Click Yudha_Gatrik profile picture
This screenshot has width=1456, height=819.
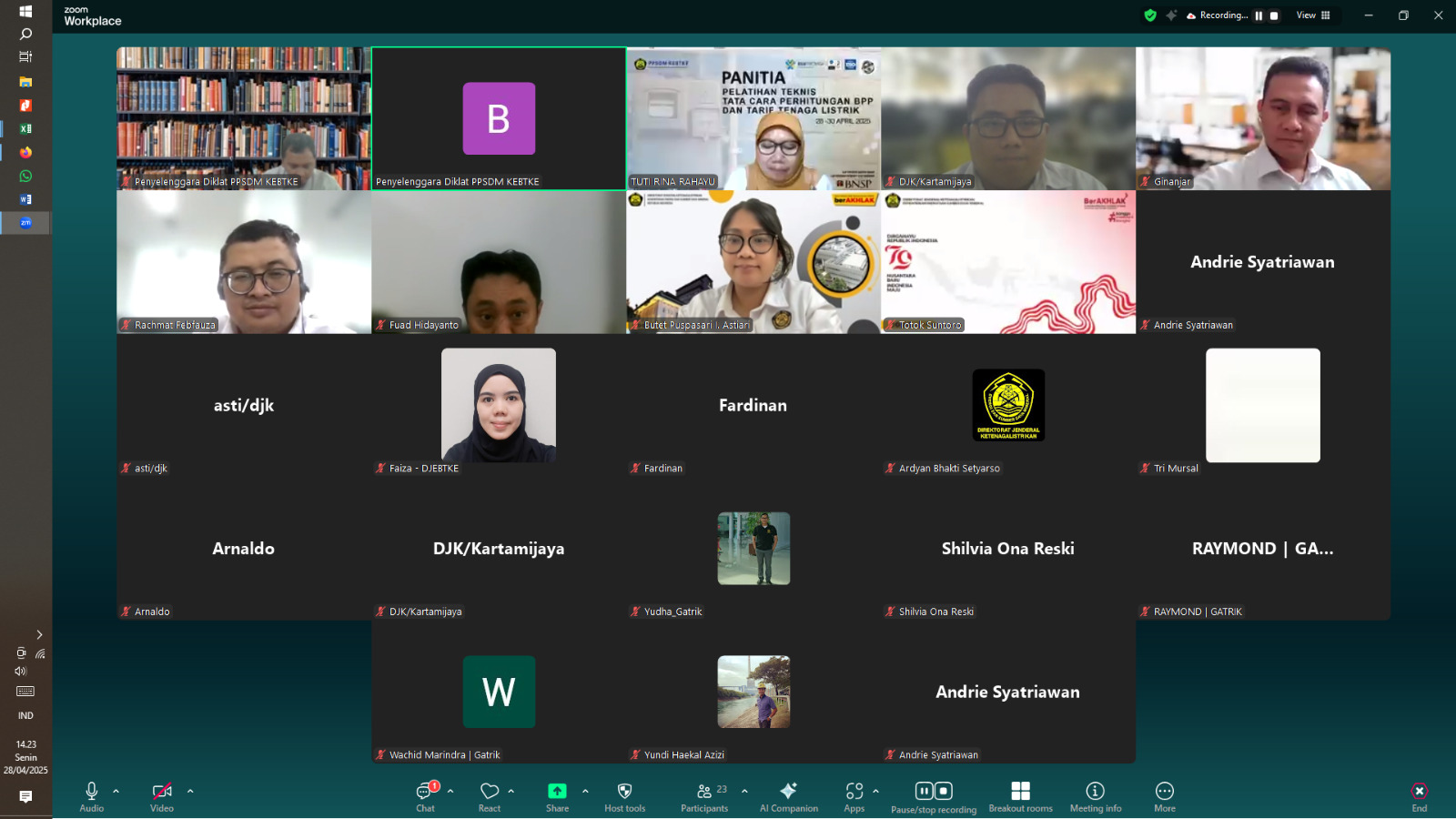[x=753, y=548]
